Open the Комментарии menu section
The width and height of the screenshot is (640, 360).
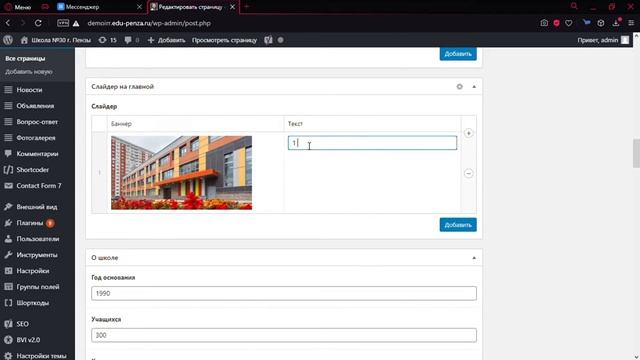pos(37,153)
